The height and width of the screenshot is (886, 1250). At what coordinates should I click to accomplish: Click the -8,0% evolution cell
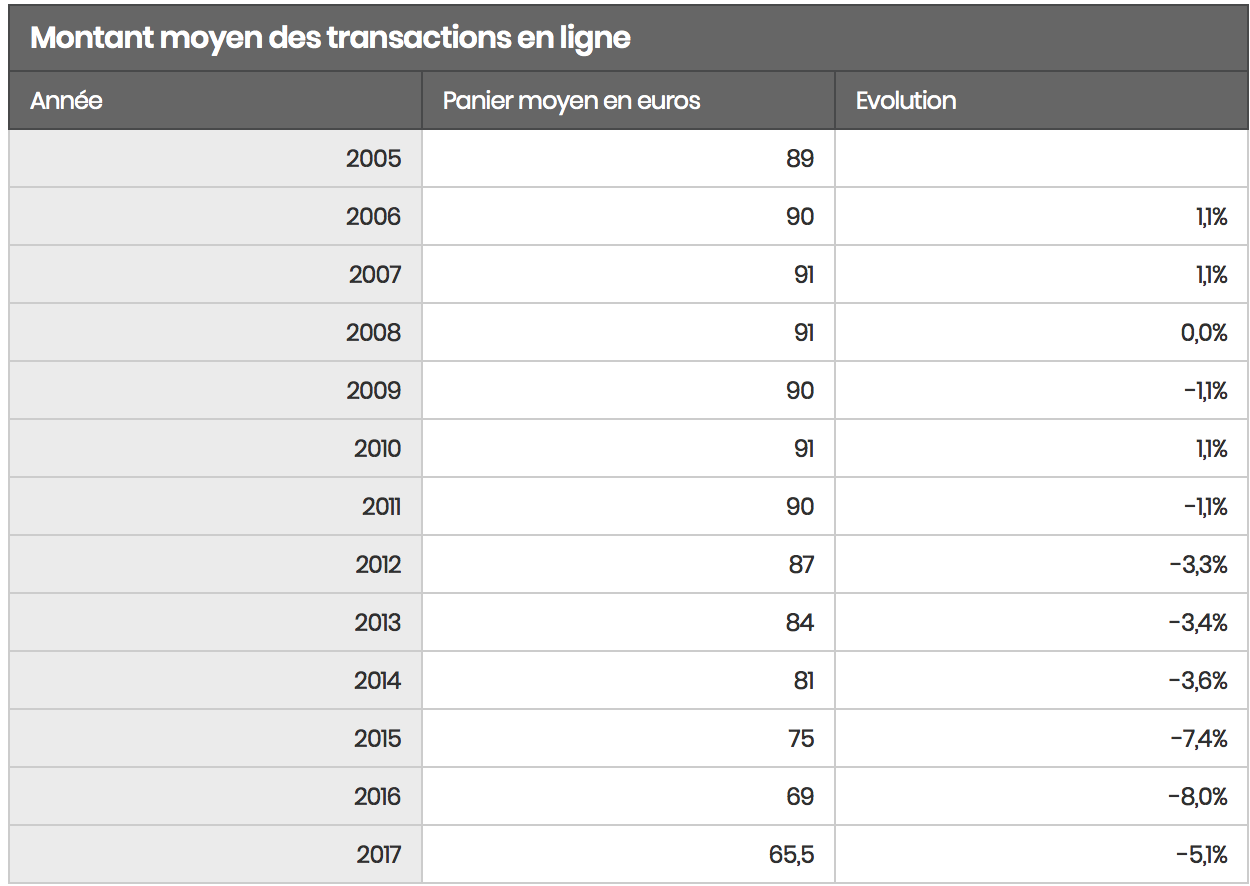click(1042, 796)
